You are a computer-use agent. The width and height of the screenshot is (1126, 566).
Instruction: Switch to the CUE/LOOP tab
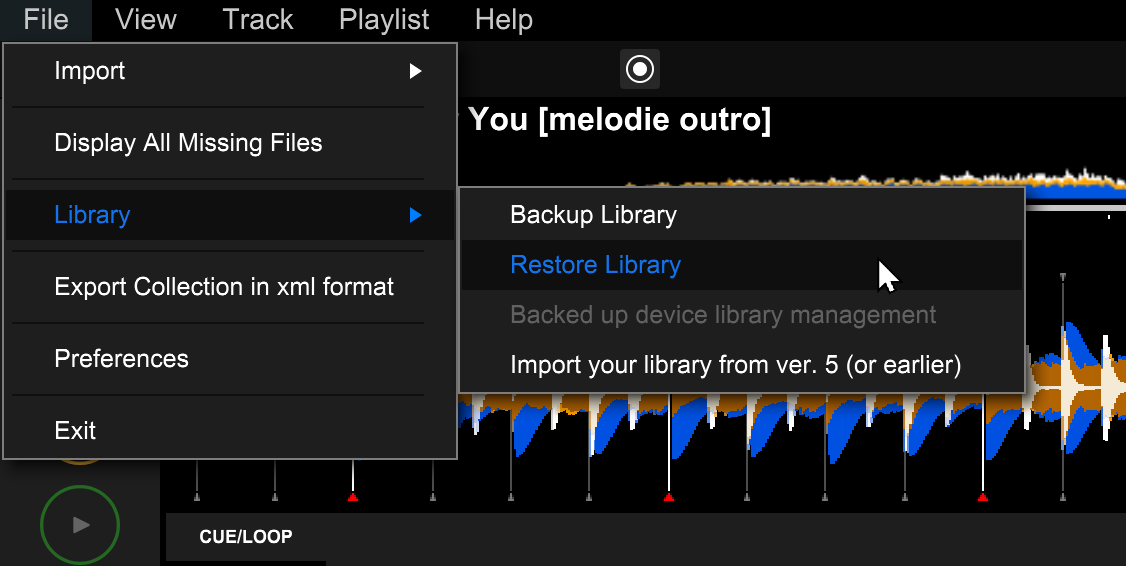tap(246, 537)
